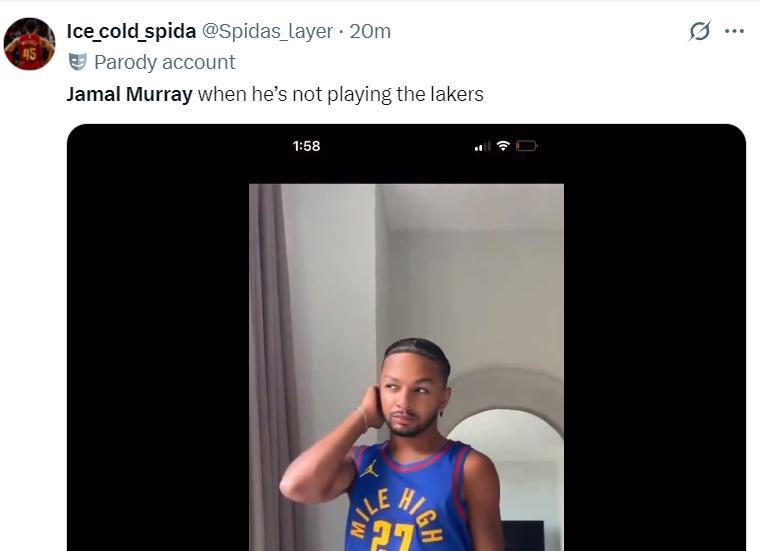
Task: Open the Grok explain post icon
Action: coord(700,31)
